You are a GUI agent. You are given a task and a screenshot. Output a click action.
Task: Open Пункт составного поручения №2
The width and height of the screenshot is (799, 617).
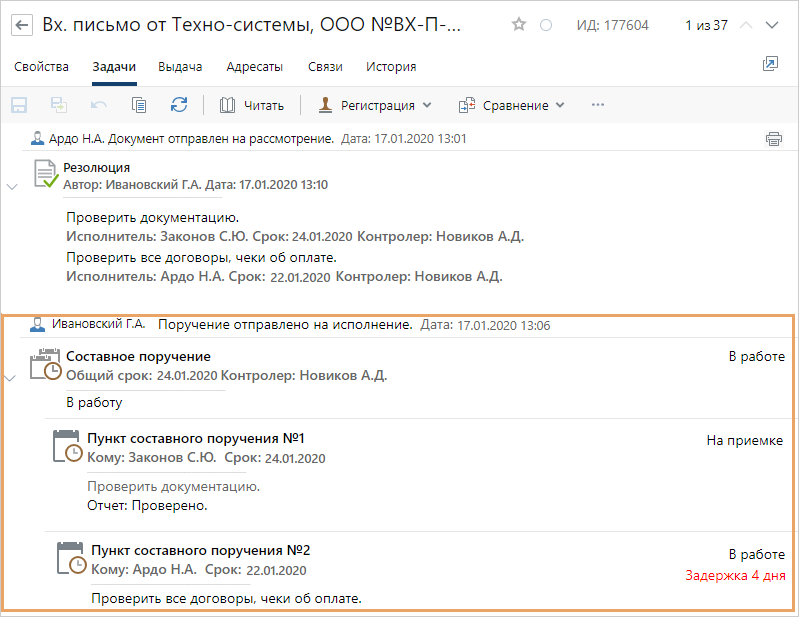(200, 551)
